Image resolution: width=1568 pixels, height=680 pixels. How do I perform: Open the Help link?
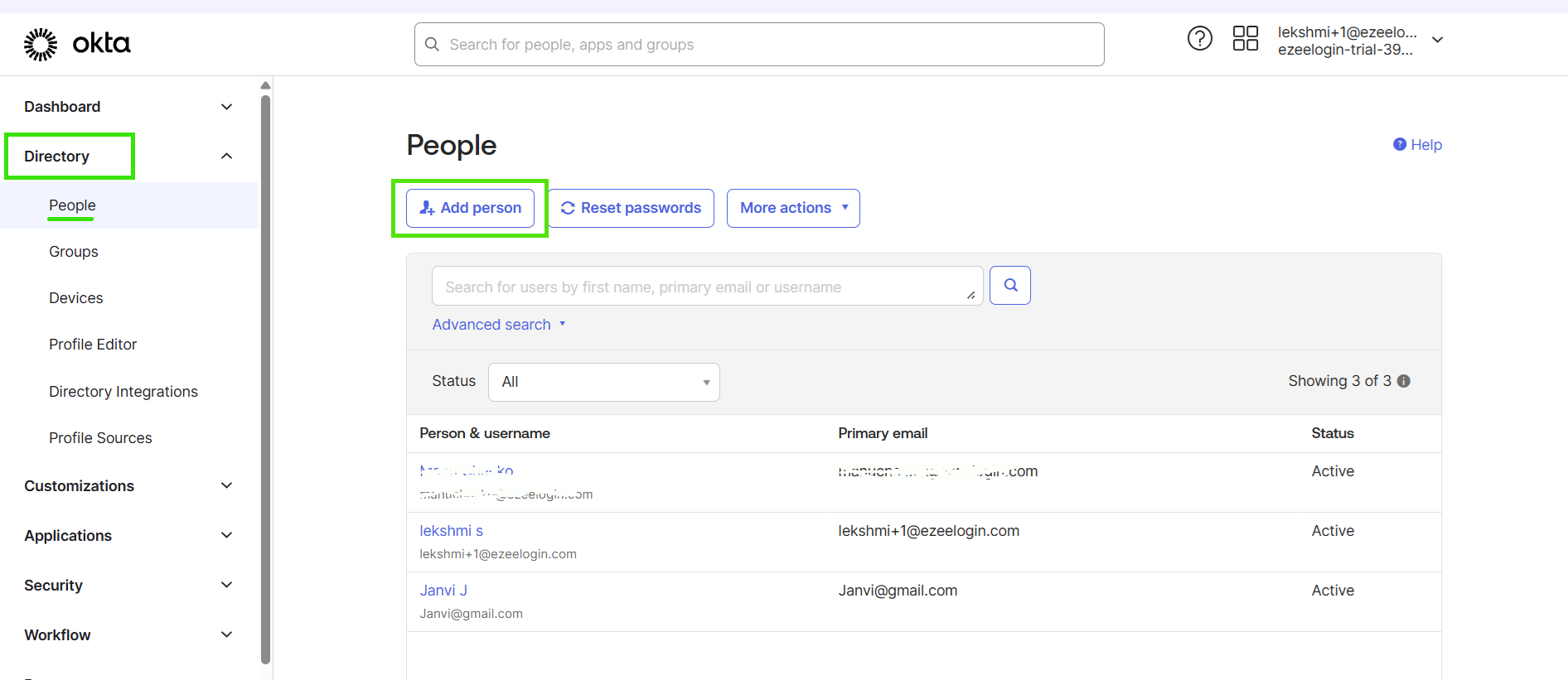point(1417,145)
